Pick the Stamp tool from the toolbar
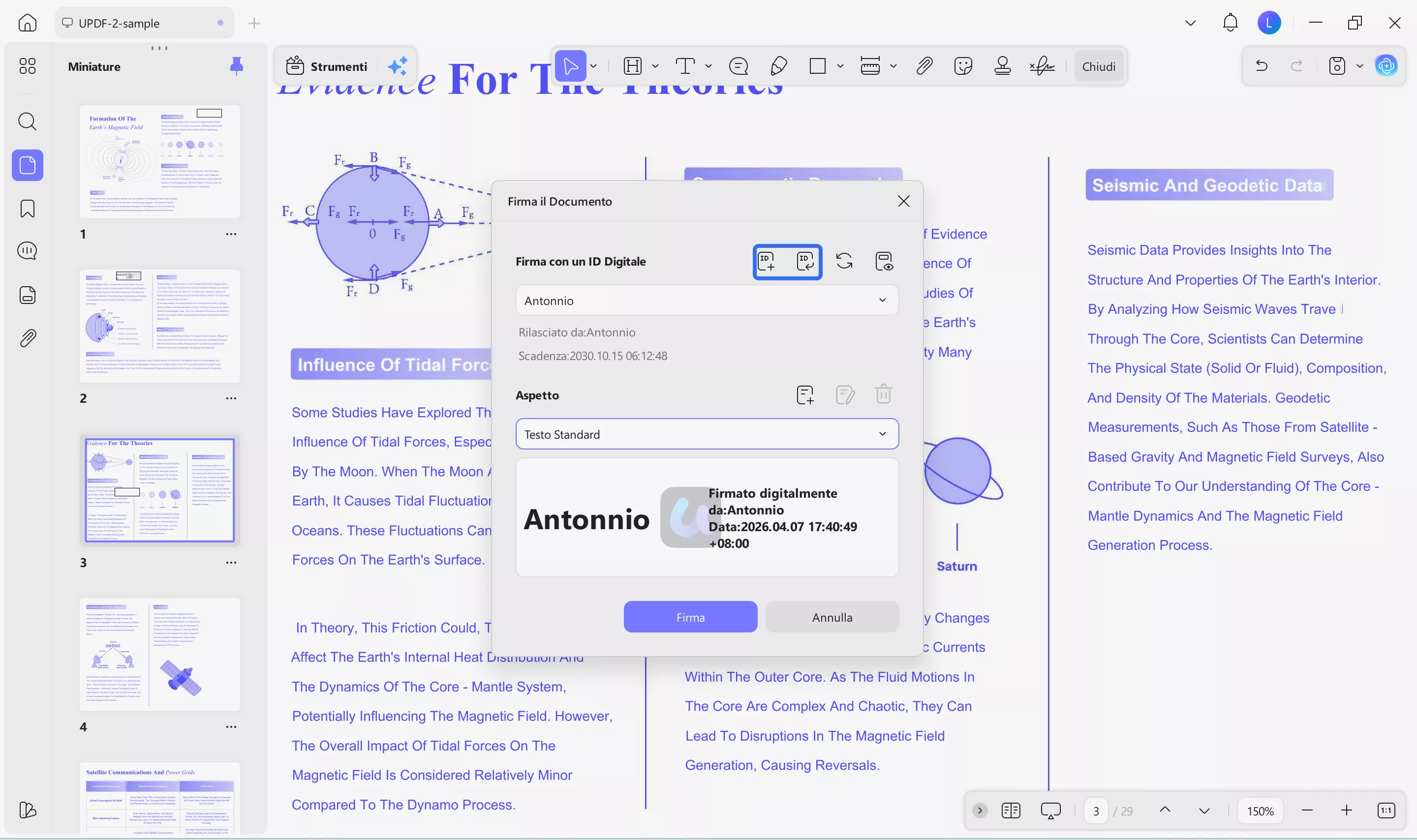This screenshot has width=1417, height=840. (x=1002, y=66)
